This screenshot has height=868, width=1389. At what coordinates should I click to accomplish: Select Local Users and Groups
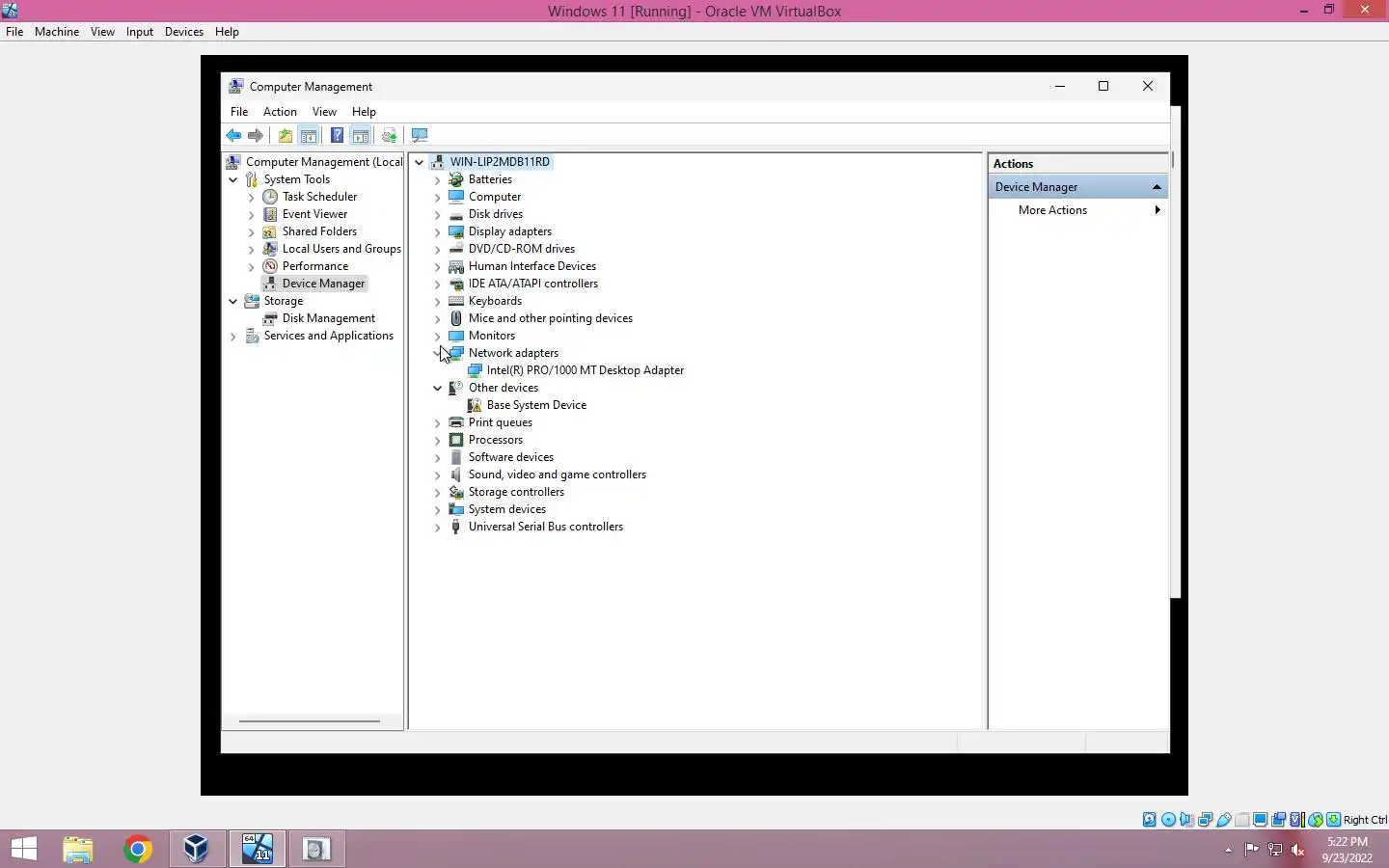pyautogui.click(x=341, y=249)
